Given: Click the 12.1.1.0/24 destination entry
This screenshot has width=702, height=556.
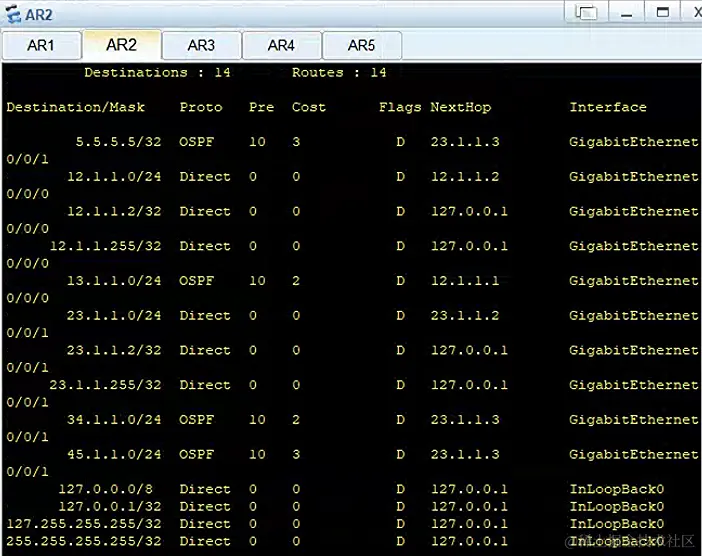Looking at the screenshot, I should pyautogui.click(x=114, y=176).
